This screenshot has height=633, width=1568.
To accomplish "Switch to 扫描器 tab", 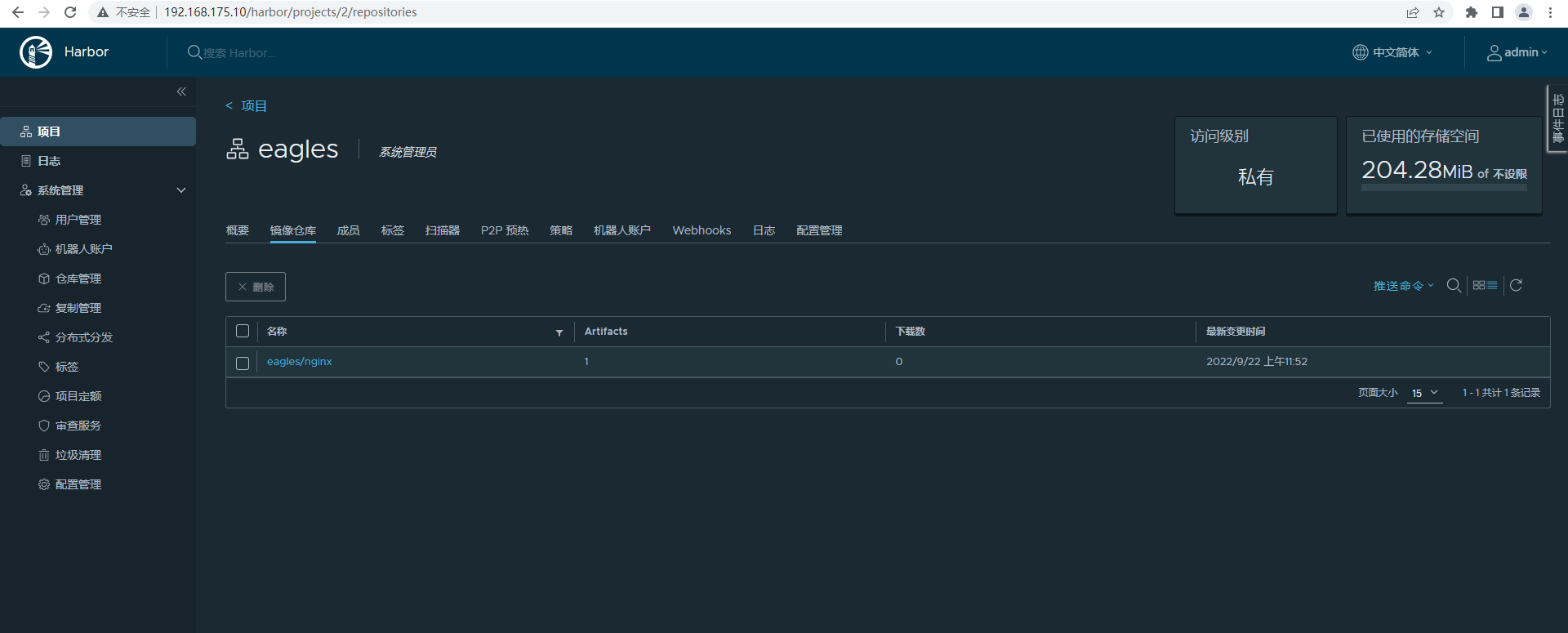I will pyautogui.click(x=443, y=230).
